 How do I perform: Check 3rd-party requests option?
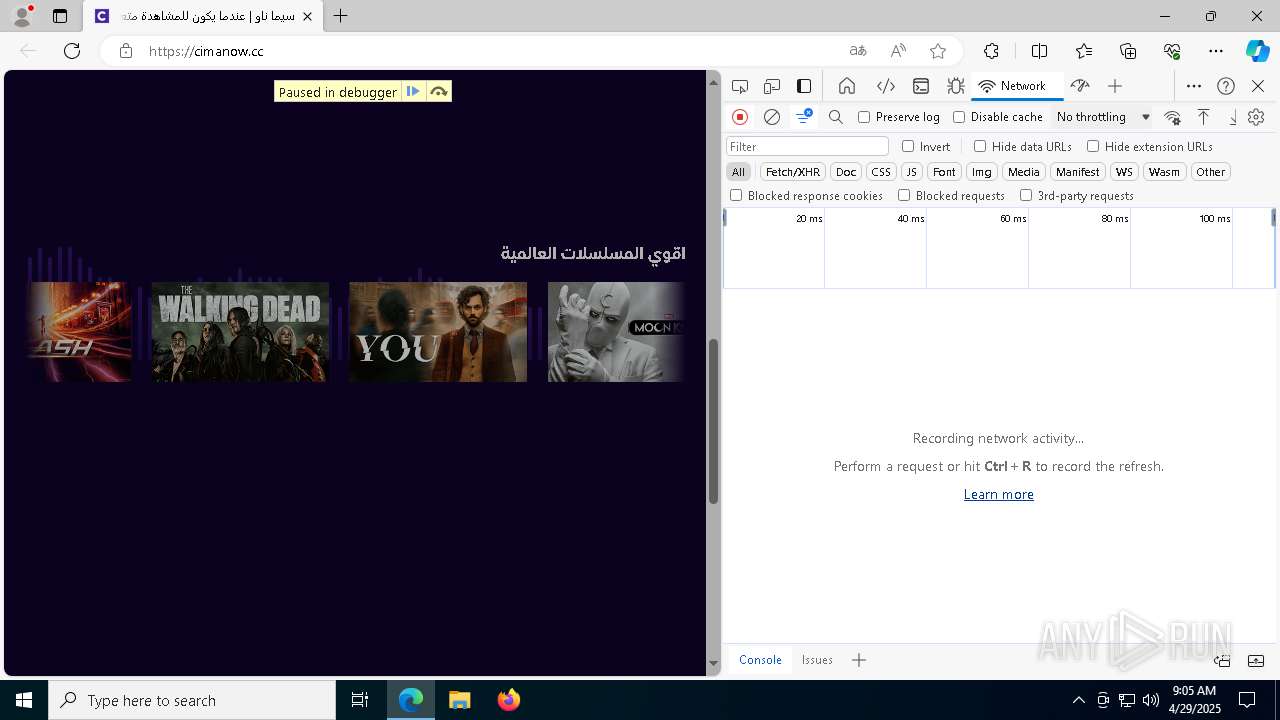pos(1026,195)
